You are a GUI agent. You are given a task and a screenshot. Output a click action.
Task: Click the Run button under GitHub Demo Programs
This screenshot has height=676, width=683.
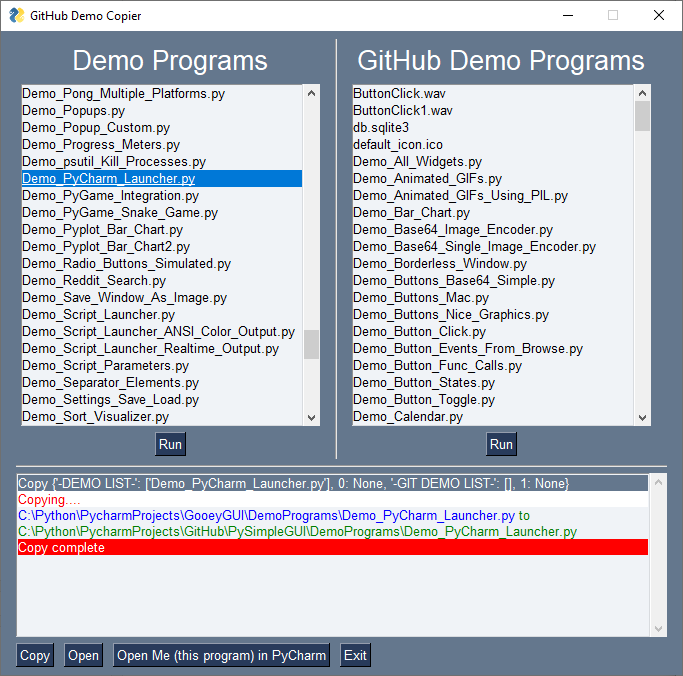tap(501, 444)
